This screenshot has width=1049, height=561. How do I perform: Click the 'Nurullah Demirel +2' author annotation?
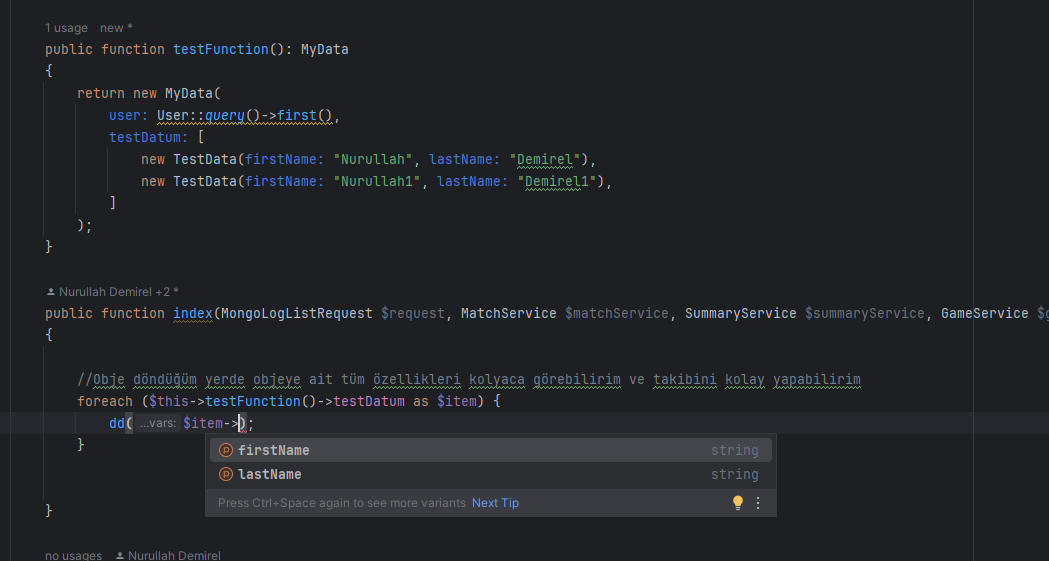tap(112, 292)
